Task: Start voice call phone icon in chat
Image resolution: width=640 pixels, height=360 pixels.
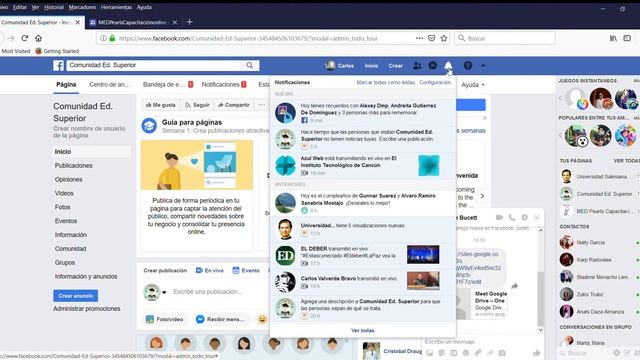Action: 511,218
